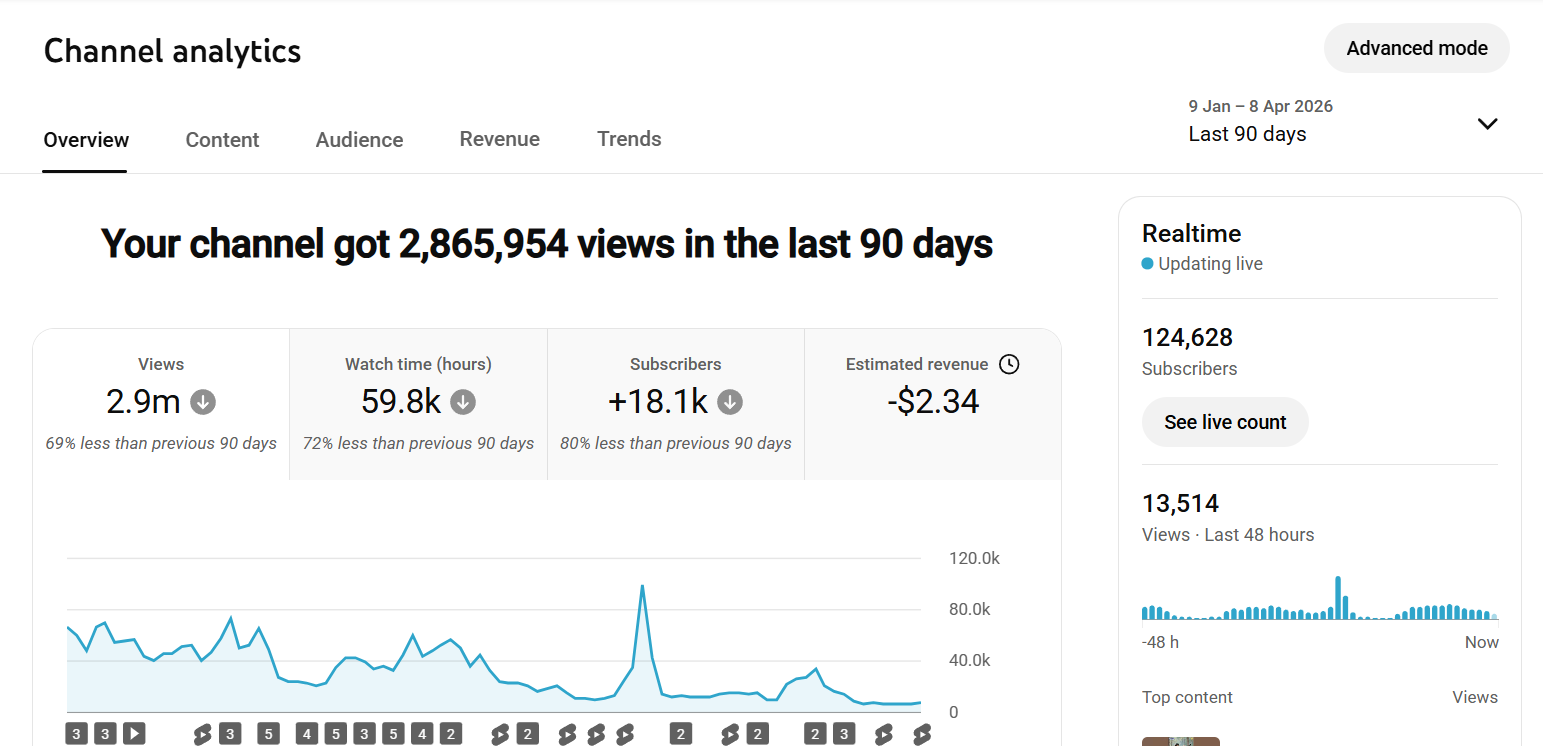Click the down-arrow icon beside +18.1k subscribers

point(730,402)
